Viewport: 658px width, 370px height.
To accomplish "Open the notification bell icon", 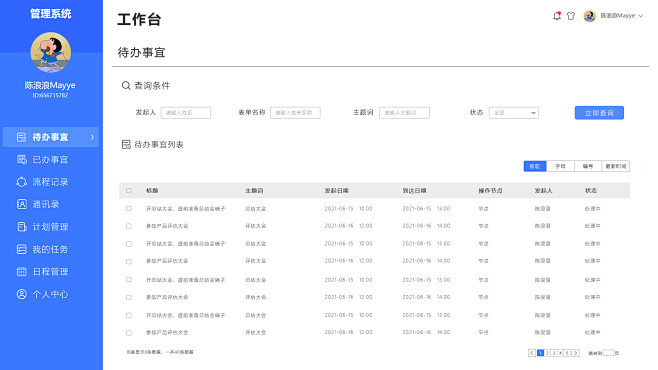I will point(557,16).
